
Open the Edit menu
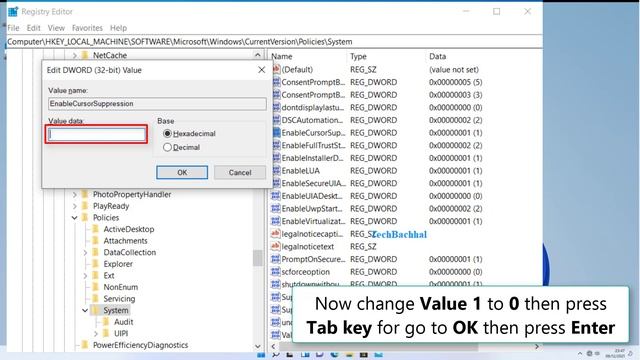(x=33, y=28)
